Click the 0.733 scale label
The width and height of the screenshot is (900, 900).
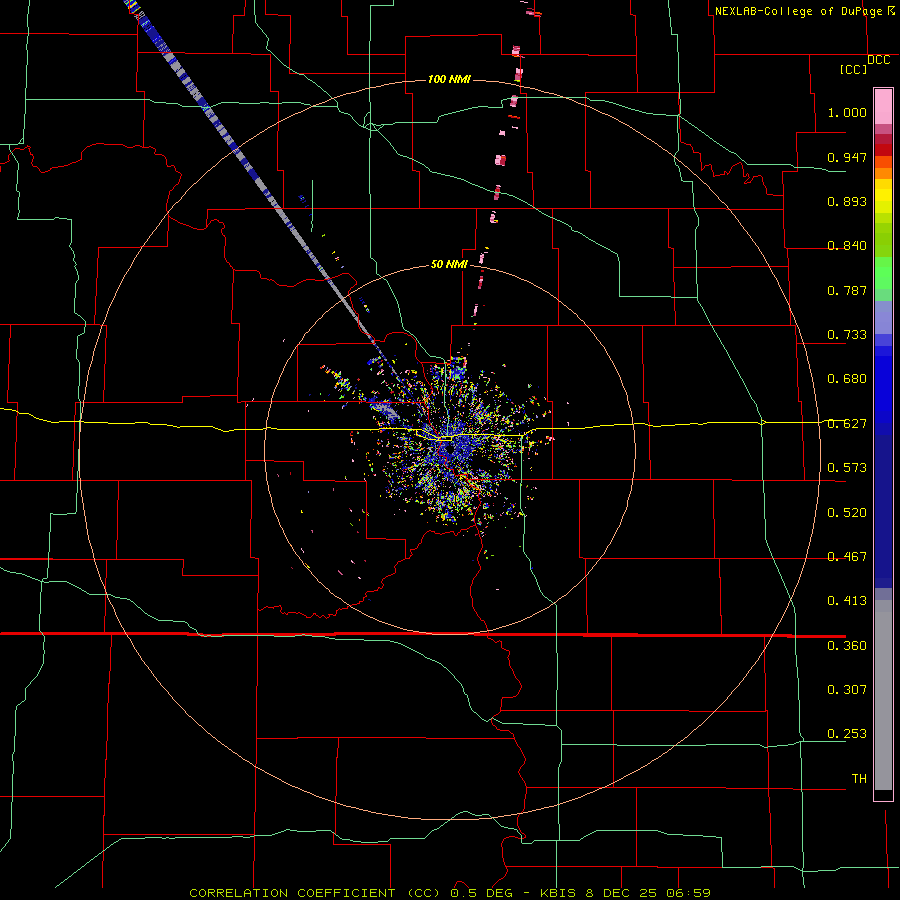(847, 335)
